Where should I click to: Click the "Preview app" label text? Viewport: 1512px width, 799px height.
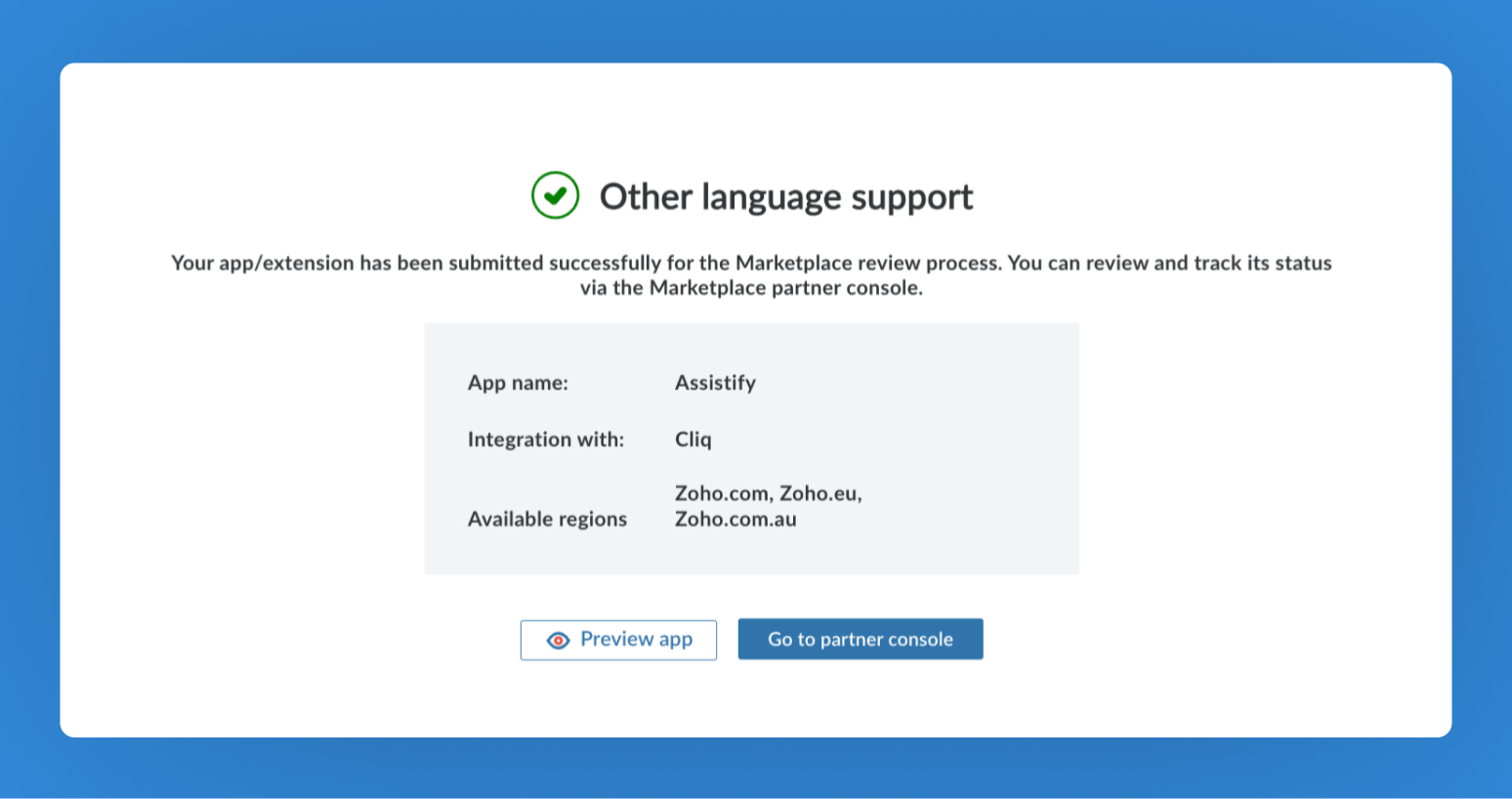pyautogui.click(x=636, y=639)
